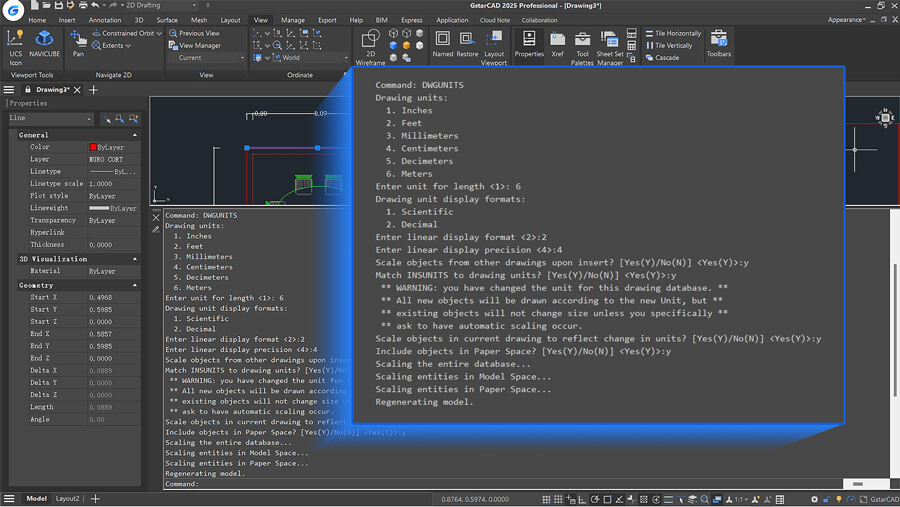Open the Appearance dropdown
Screen dimensions: 900x507
[847, 20]
